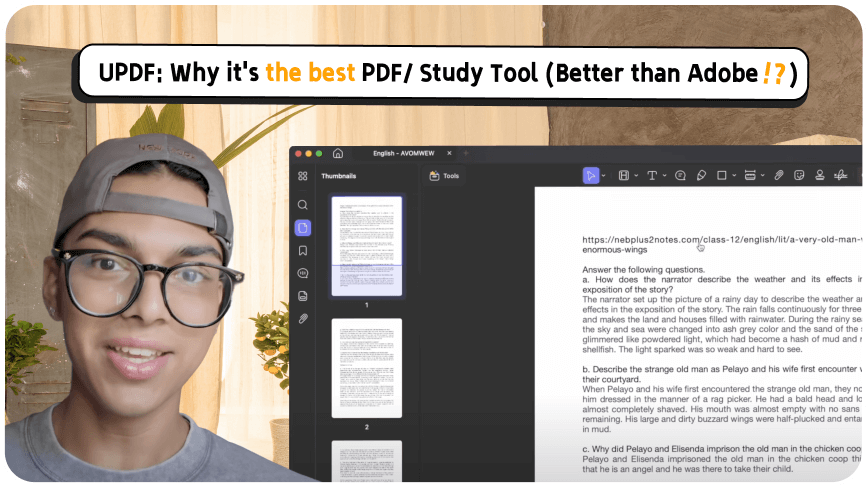This screenshot has width=867, height=486.
Task: Select page 1 thumbnail
Action: point(367,246)
